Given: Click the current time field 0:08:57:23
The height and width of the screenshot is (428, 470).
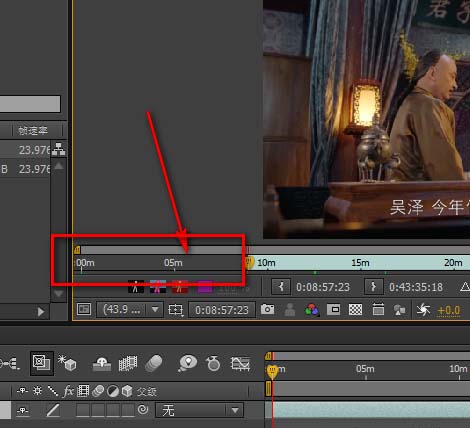Looking at the screenshot, I should coord(222,310).
